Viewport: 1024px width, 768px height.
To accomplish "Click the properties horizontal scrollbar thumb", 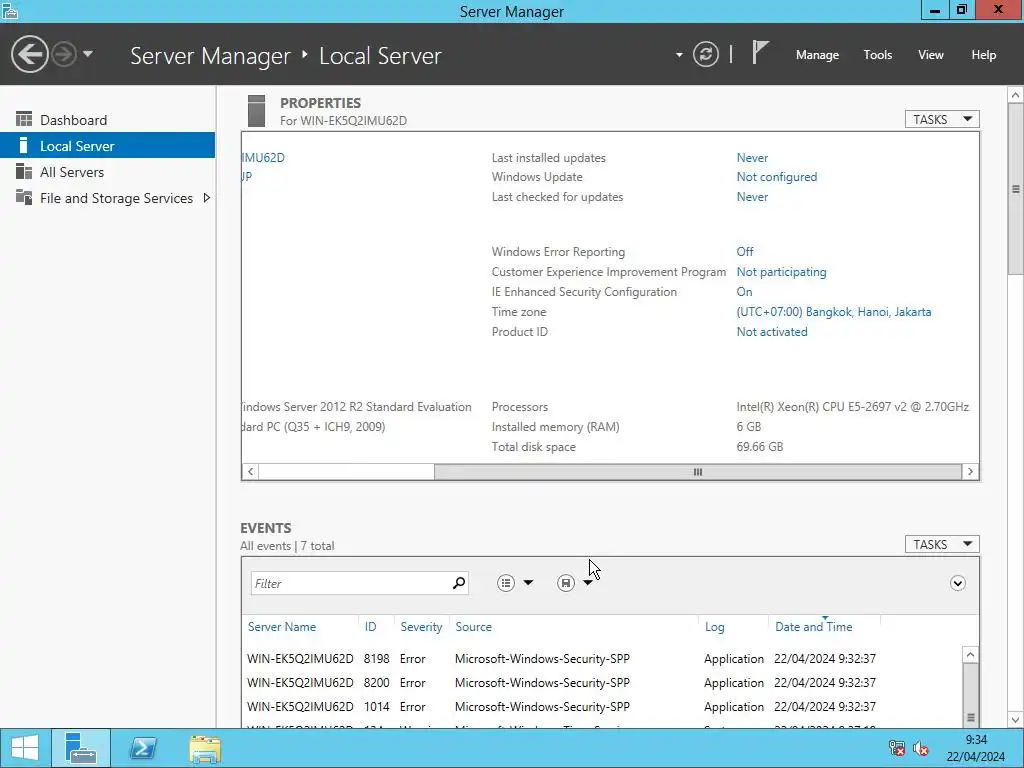I will point(697,472).
